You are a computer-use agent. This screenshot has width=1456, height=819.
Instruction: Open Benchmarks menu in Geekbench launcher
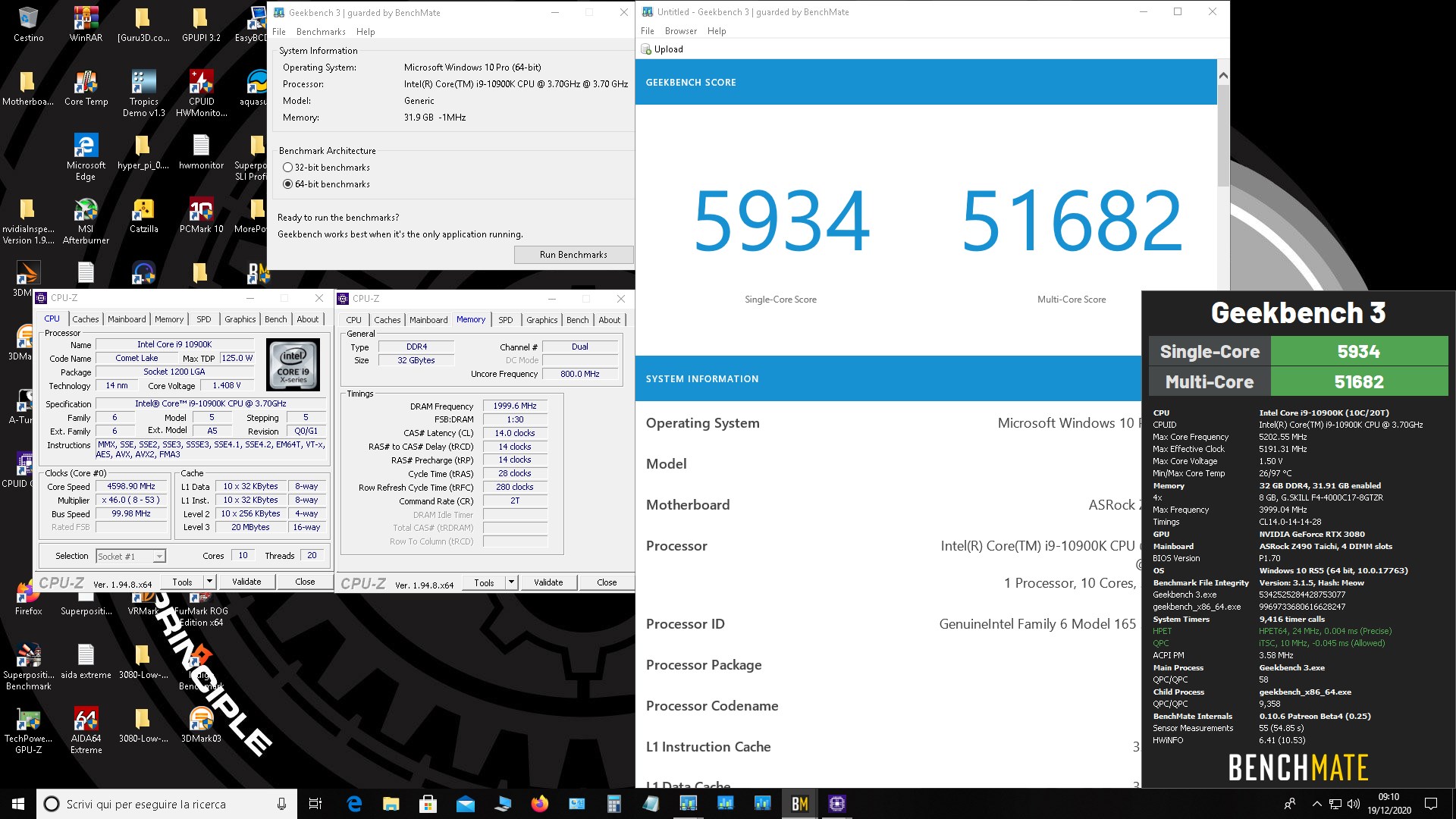click(321, 32)
